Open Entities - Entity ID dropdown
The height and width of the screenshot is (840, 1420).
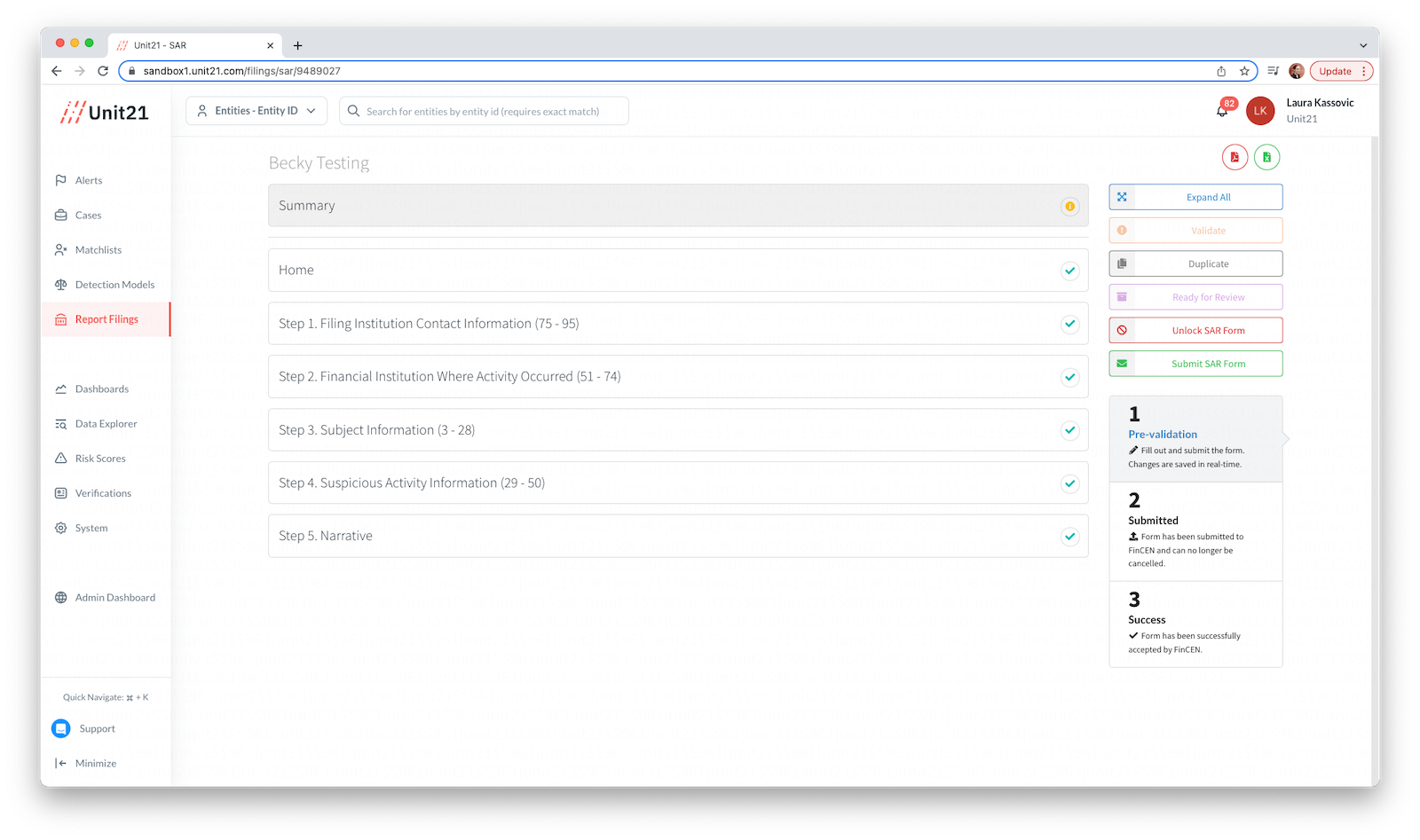[256, 111]
